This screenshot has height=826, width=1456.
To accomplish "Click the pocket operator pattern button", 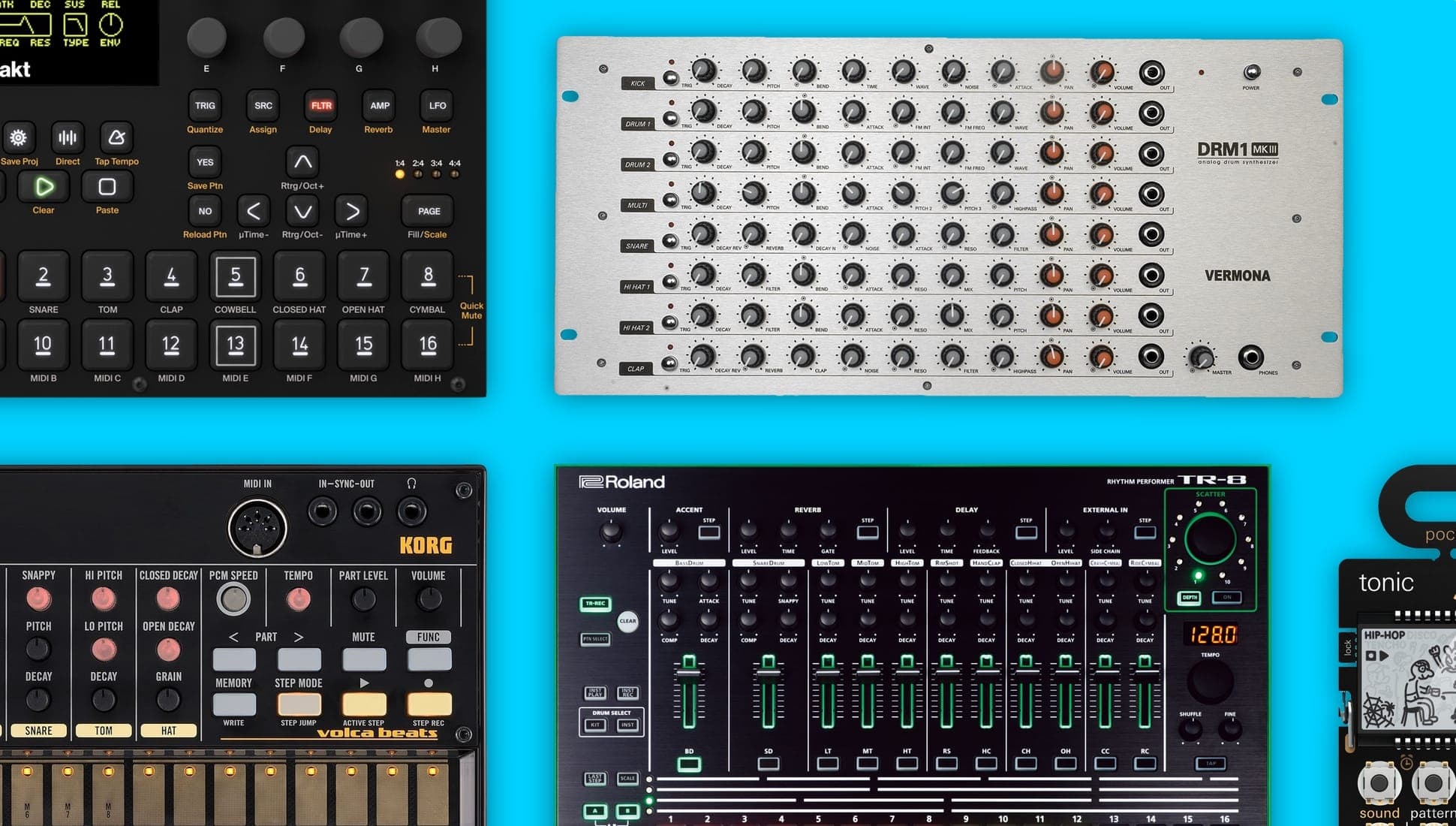I will point(1432,782).
